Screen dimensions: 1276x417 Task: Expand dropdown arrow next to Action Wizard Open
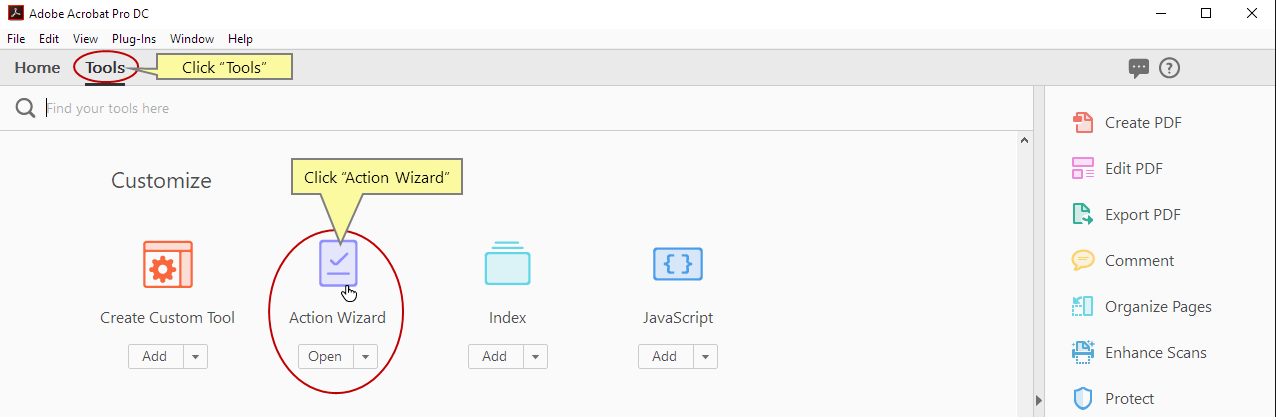366,357
